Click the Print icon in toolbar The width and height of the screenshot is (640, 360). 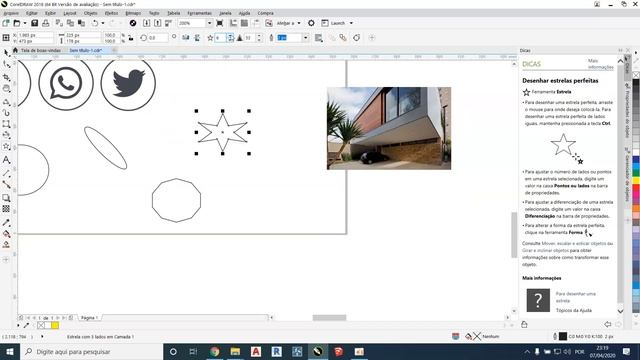click(x=46, y=23)
